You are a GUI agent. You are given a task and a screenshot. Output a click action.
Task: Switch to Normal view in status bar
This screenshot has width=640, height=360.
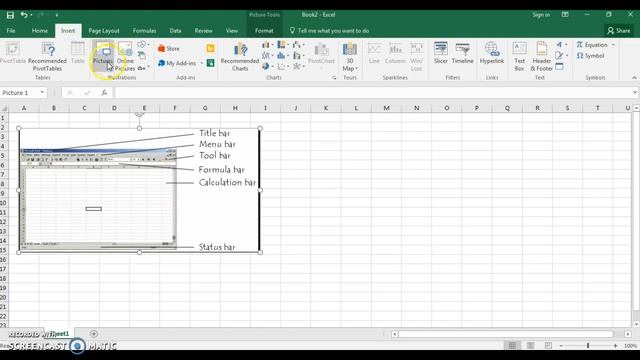(512, 346)
